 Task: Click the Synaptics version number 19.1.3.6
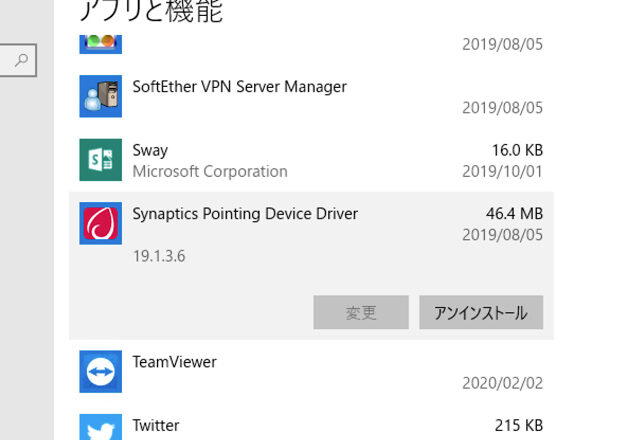coord(159,256)
